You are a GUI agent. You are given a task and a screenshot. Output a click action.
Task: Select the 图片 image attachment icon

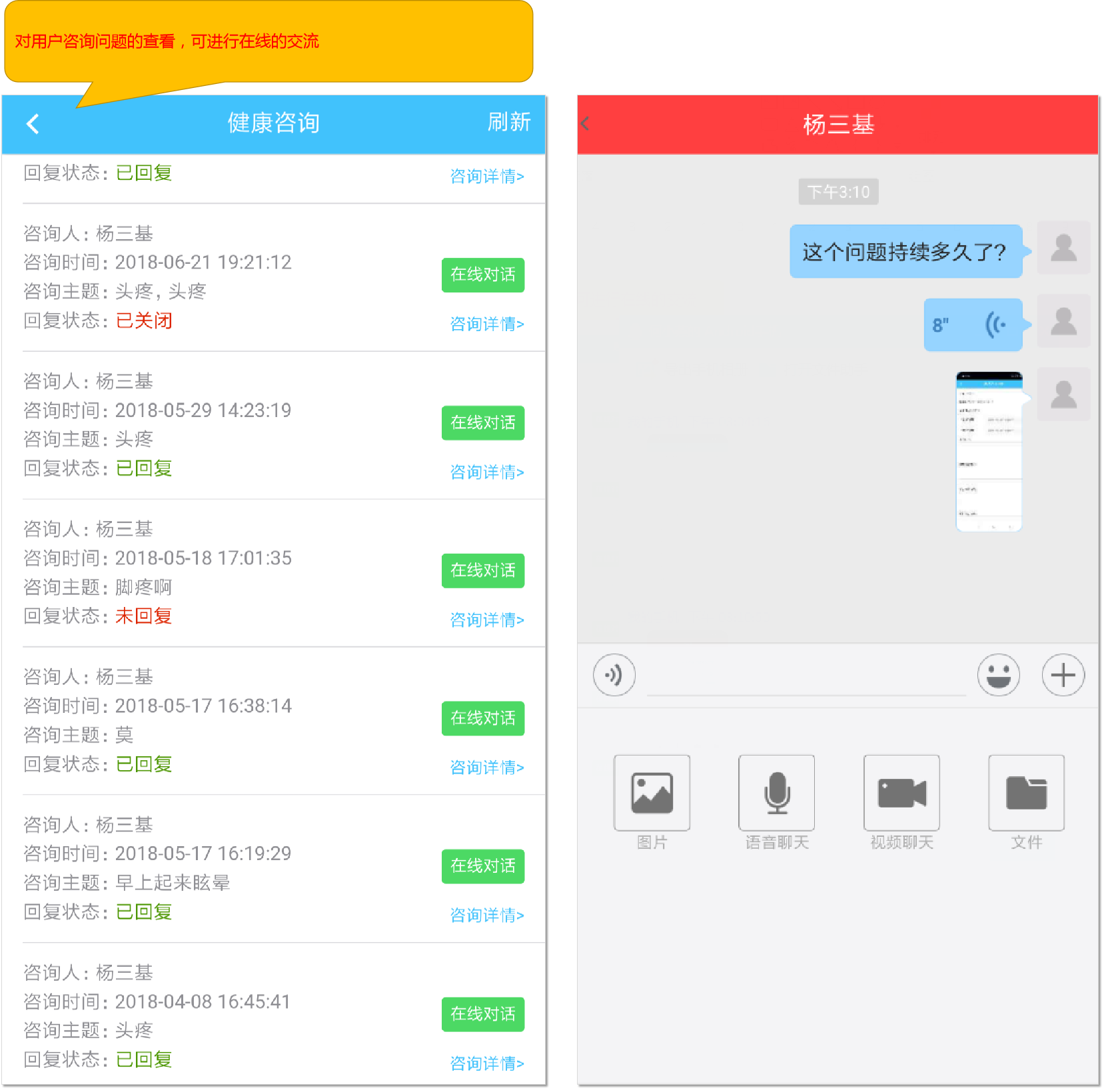652,793
